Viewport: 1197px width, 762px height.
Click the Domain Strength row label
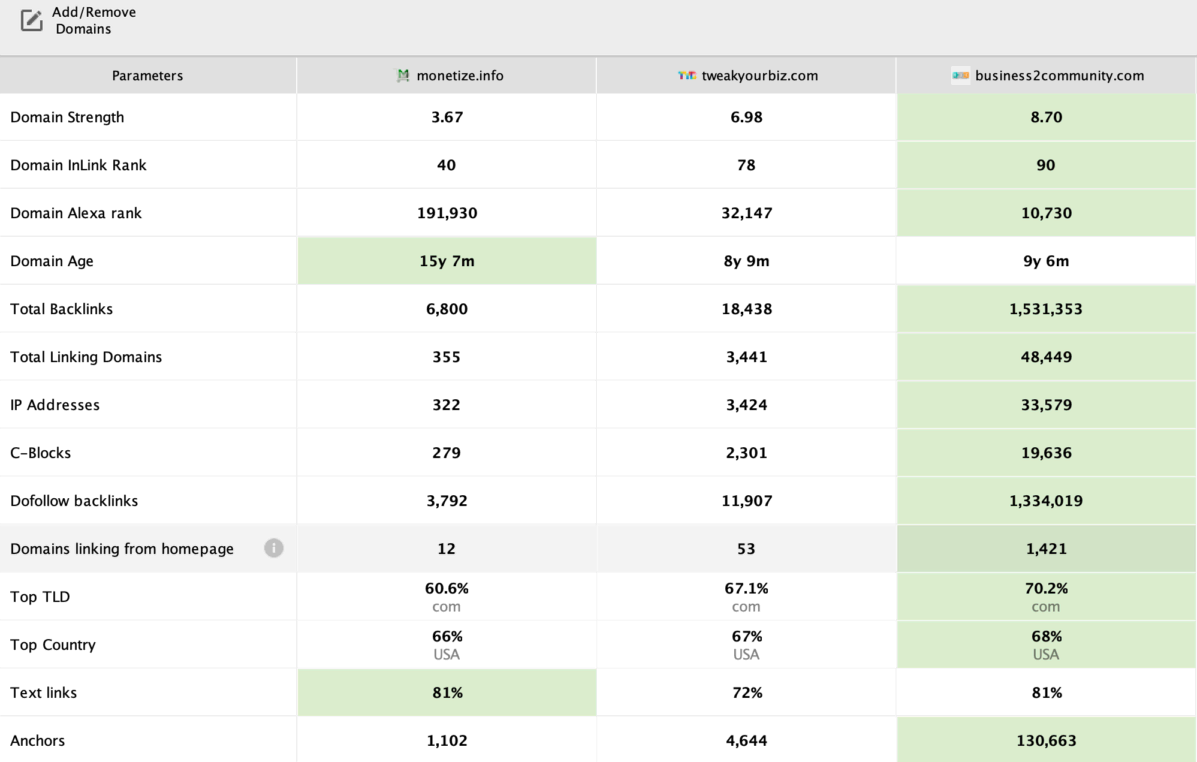[x=67, y=118]
